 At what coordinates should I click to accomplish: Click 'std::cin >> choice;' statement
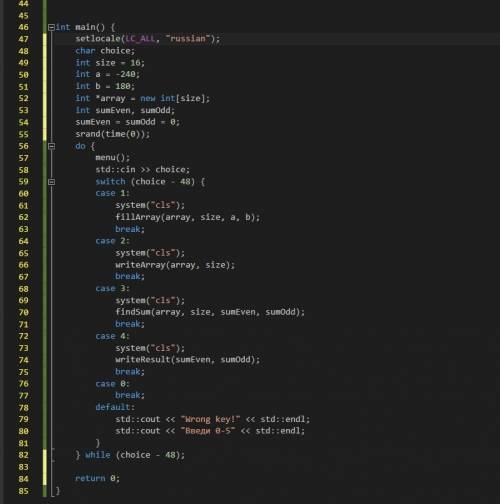(143, 170)
